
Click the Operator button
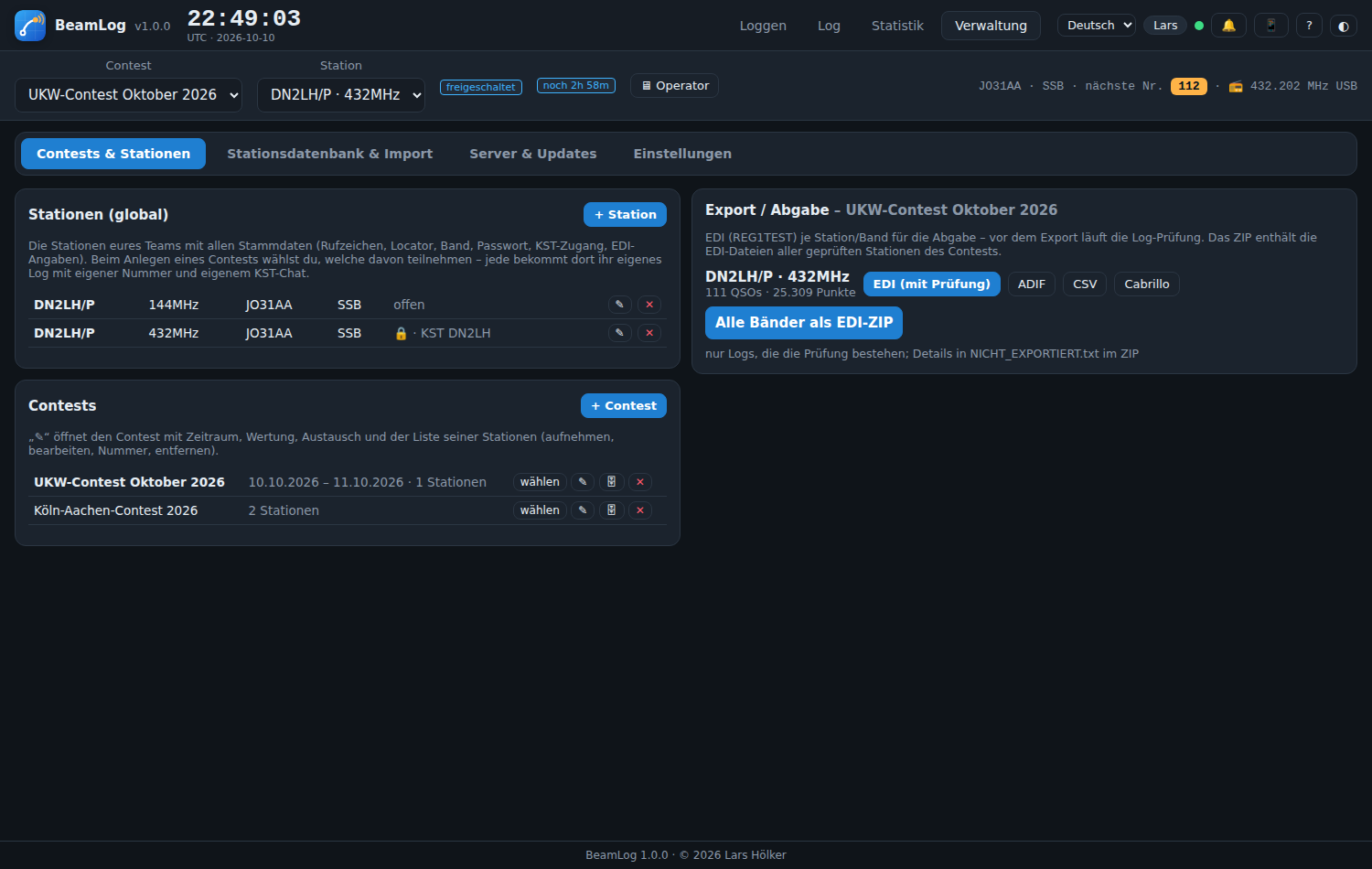tap(675, 86)
